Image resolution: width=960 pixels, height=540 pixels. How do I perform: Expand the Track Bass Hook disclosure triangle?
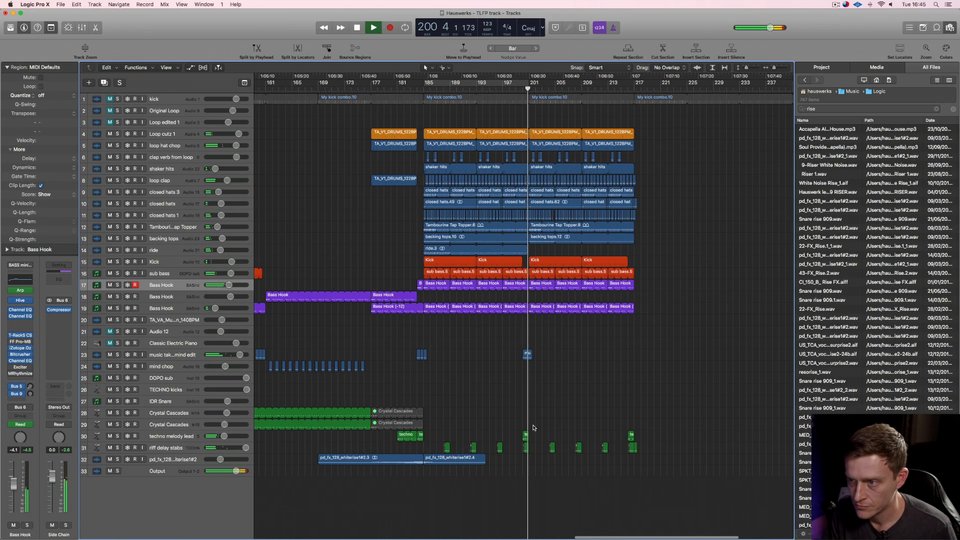(x=7, y=250)
